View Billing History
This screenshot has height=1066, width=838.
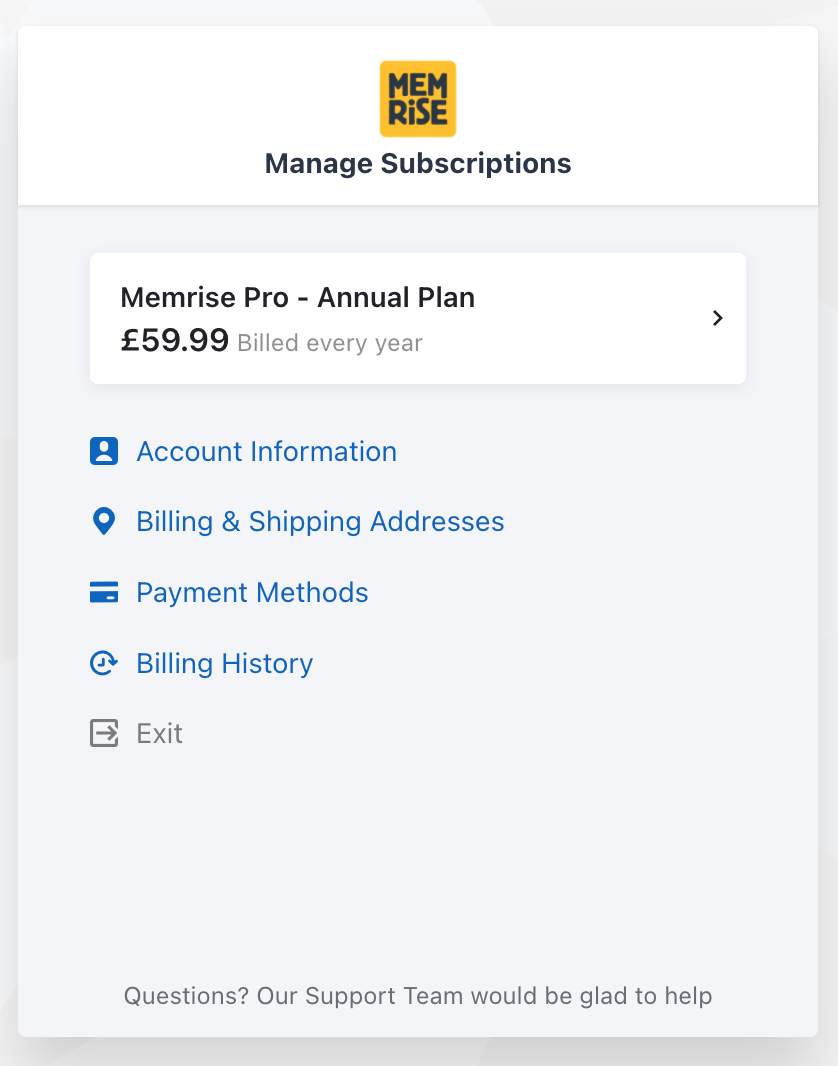(225, 664)
